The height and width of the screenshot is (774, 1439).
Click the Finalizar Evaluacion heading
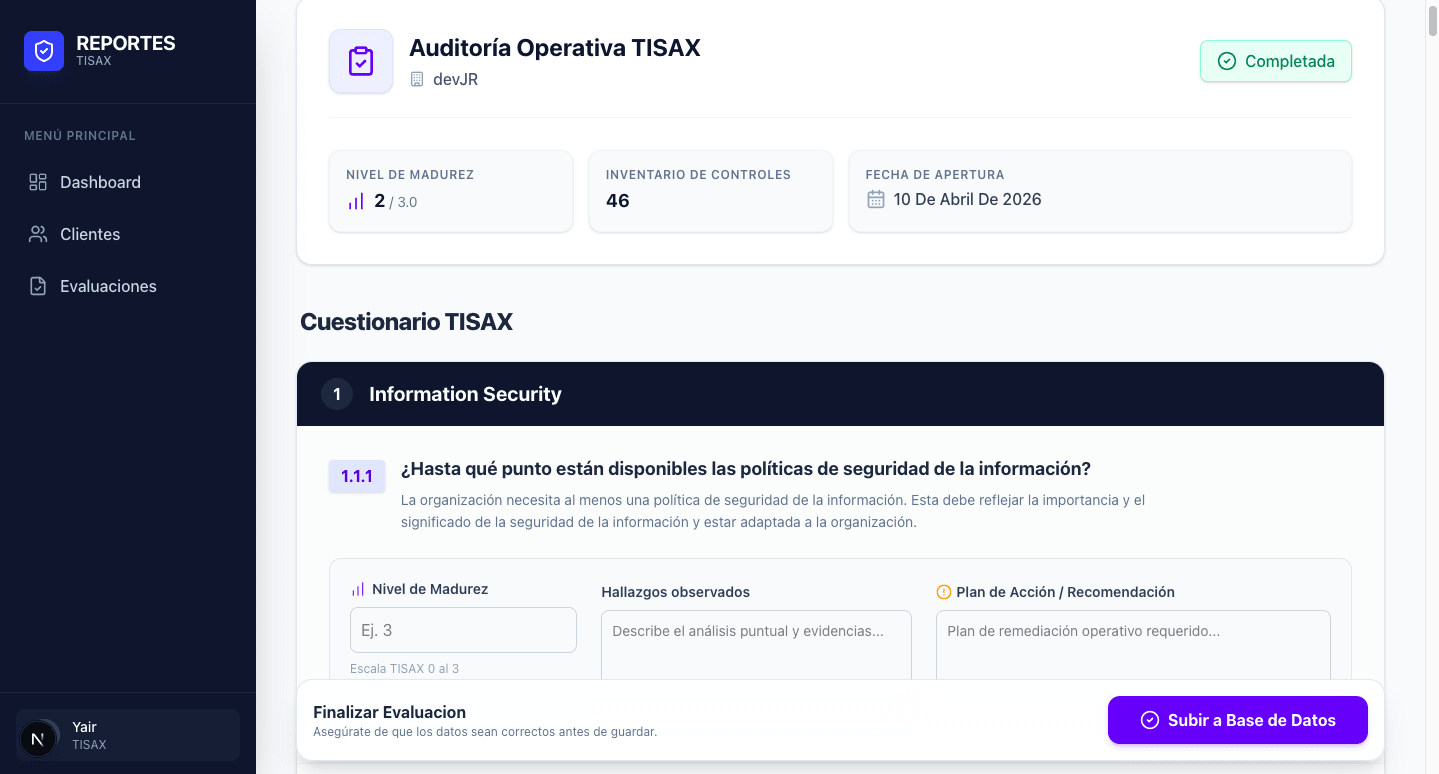click(390, 712)
